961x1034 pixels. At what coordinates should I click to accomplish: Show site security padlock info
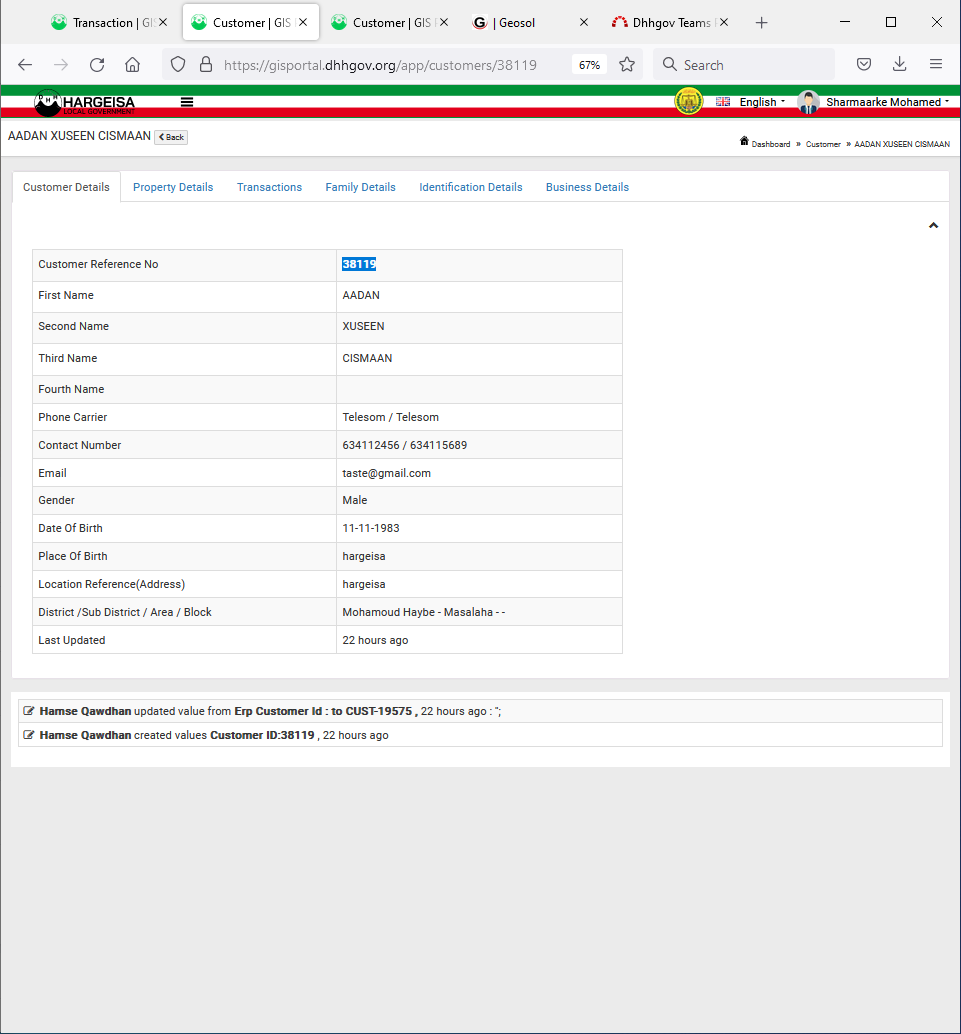(x=206, y=65)
